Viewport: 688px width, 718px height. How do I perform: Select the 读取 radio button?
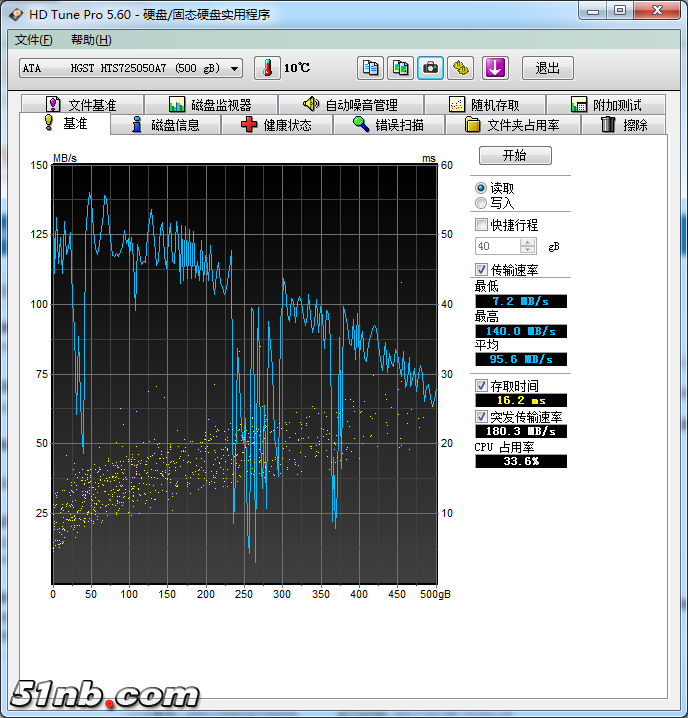pyautogui.click(x=481, y=188)
